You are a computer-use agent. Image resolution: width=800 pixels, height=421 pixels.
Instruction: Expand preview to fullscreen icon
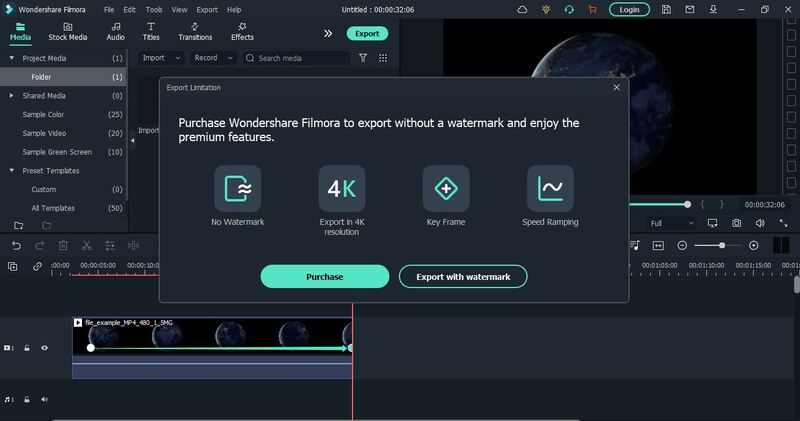(783, 223)
